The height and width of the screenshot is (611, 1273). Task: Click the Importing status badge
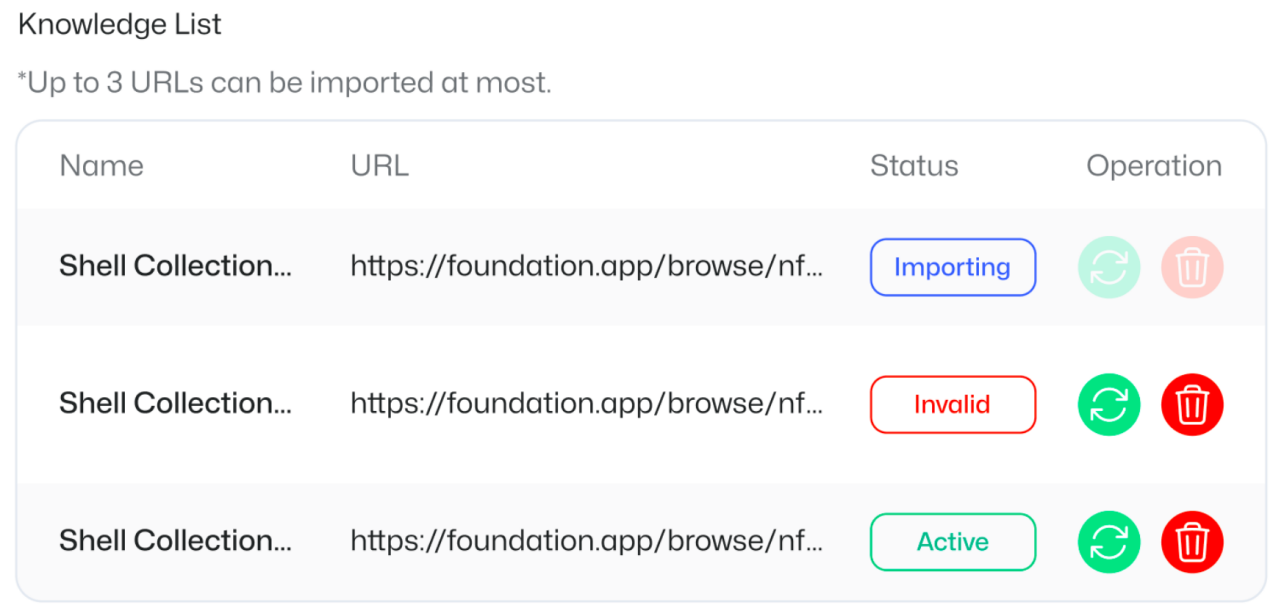[952, 267]
